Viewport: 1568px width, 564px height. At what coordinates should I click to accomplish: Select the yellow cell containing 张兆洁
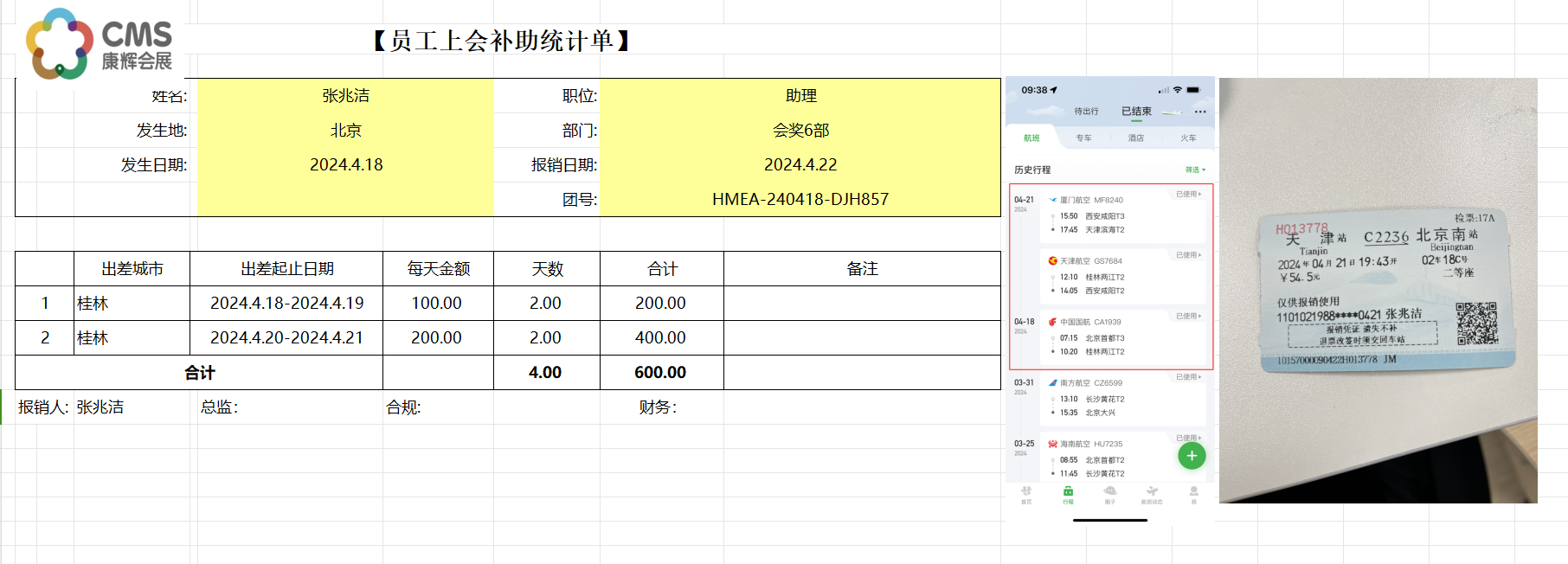click(x=345, y=96)
